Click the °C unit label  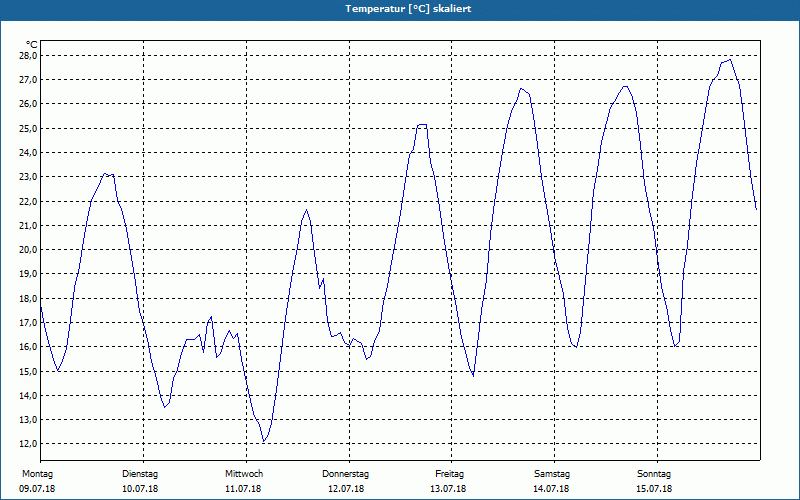[32, 45]
